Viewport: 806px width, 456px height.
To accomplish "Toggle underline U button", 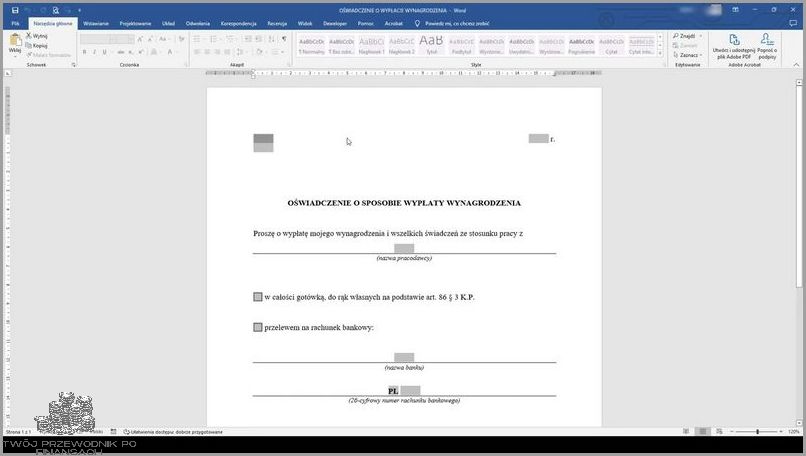I will point(104,52).
